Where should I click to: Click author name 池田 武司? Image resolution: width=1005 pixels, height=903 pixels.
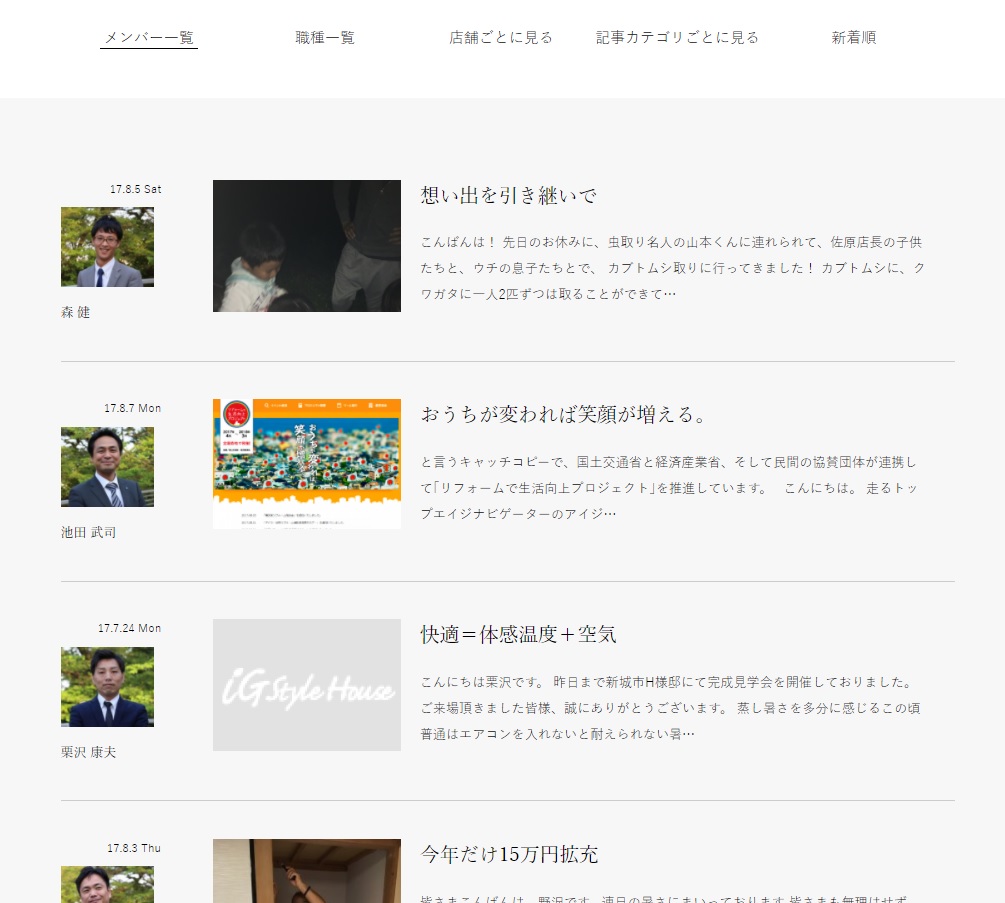tap(88, 532)
